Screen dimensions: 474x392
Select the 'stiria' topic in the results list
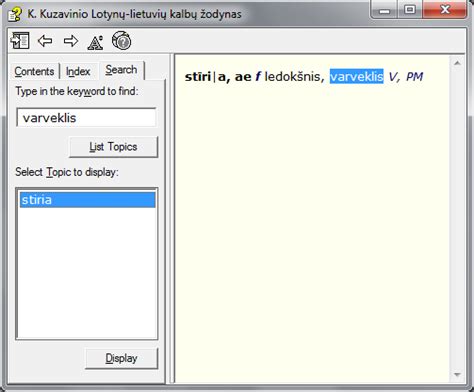point(87,200)
